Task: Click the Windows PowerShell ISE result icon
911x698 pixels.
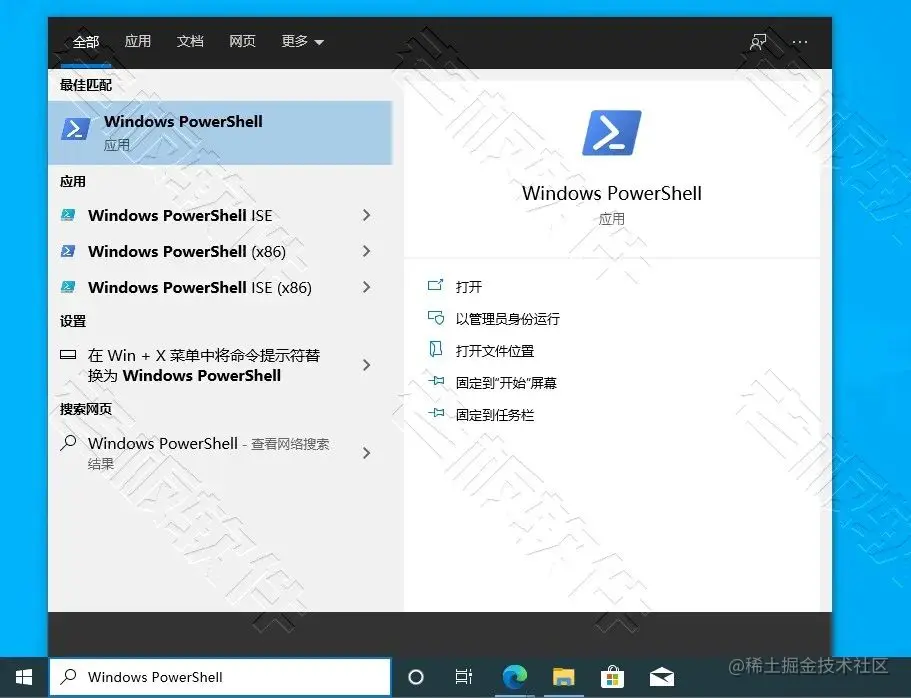Action: 68,215
